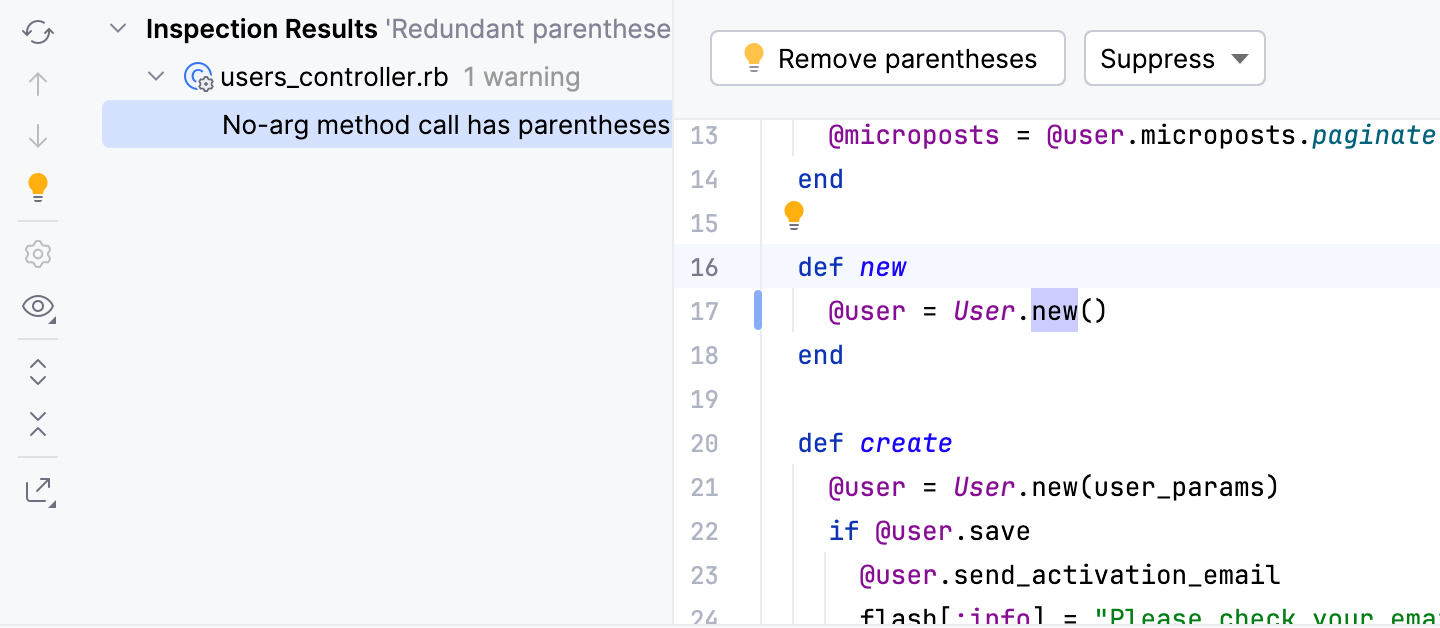The height and width of the screenshot is (628, 1440).
Task: Click line number 16 in the gutter
Action: [704, 267]
